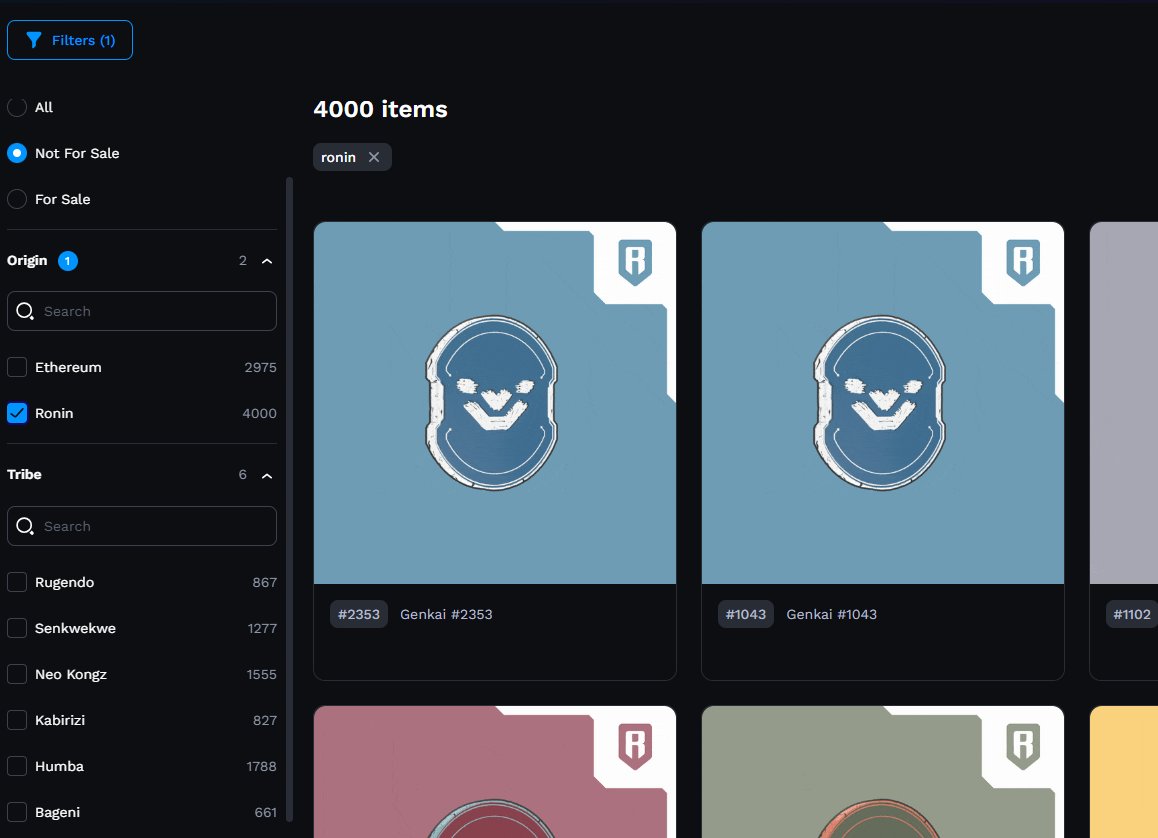
Task: Select the For Sale radio option
Action: [x=17, y=199]
